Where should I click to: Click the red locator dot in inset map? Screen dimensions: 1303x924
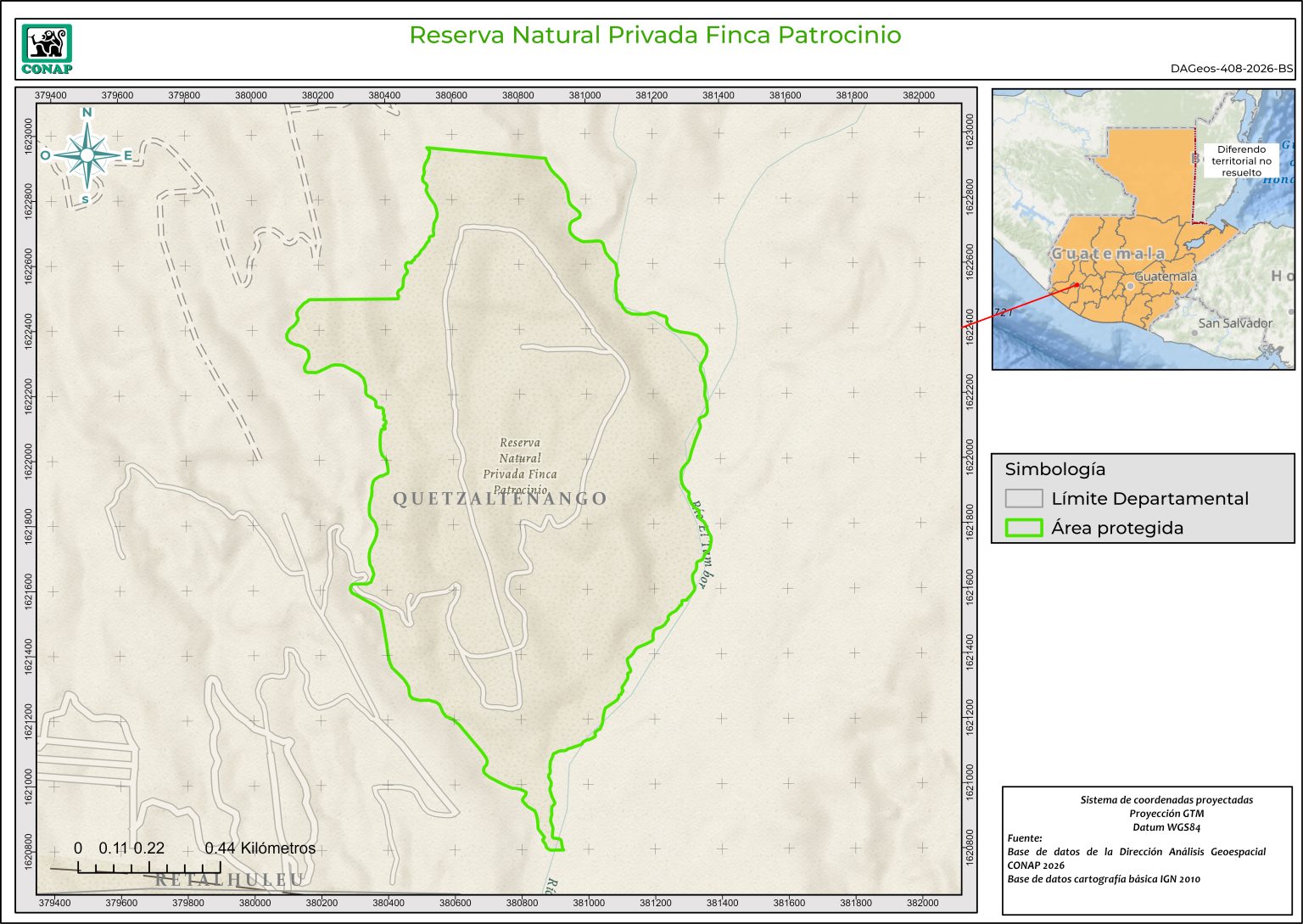point(1077,285)
